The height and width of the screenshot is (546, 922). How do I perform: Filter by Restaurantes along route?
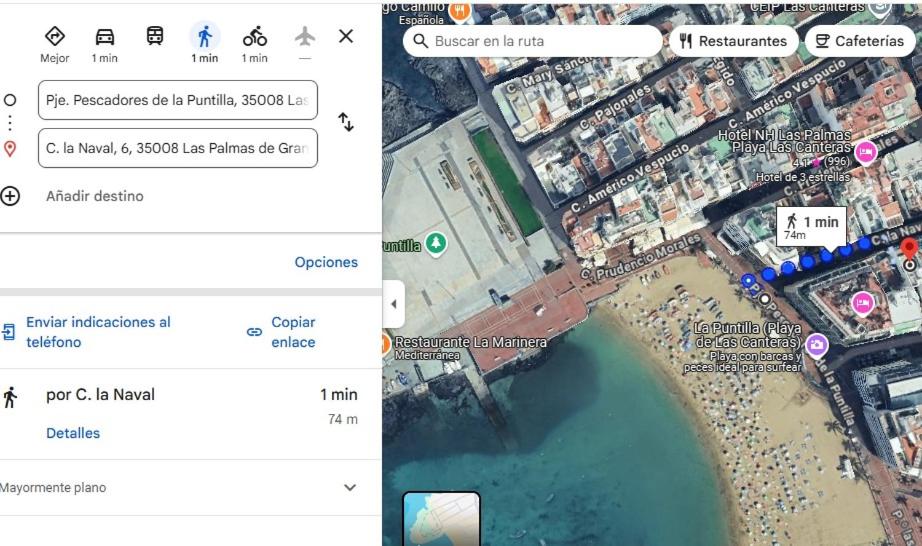[732, 41]
